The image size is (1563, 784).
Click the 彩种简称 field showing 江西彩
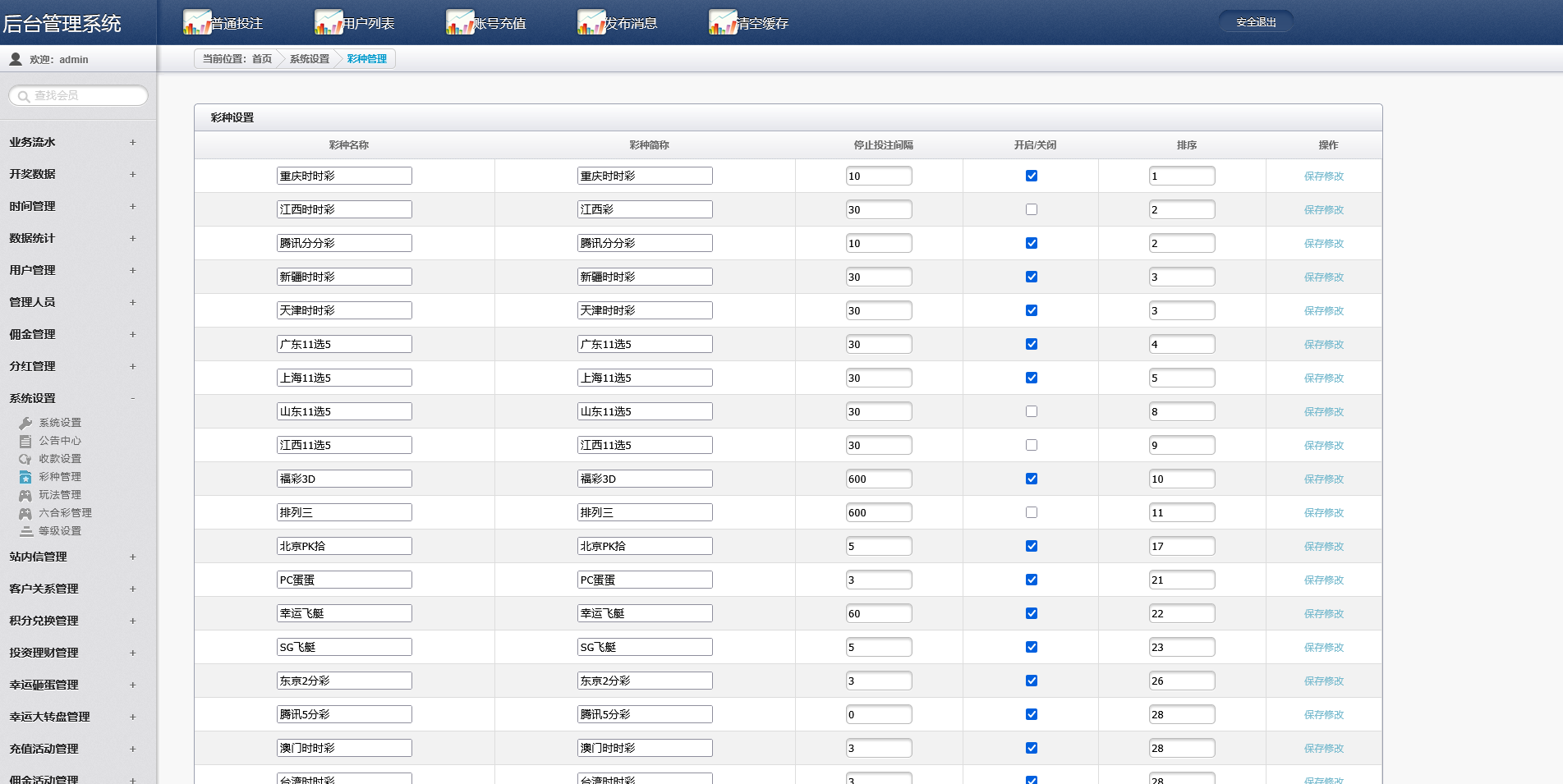[x=645, y=209]
